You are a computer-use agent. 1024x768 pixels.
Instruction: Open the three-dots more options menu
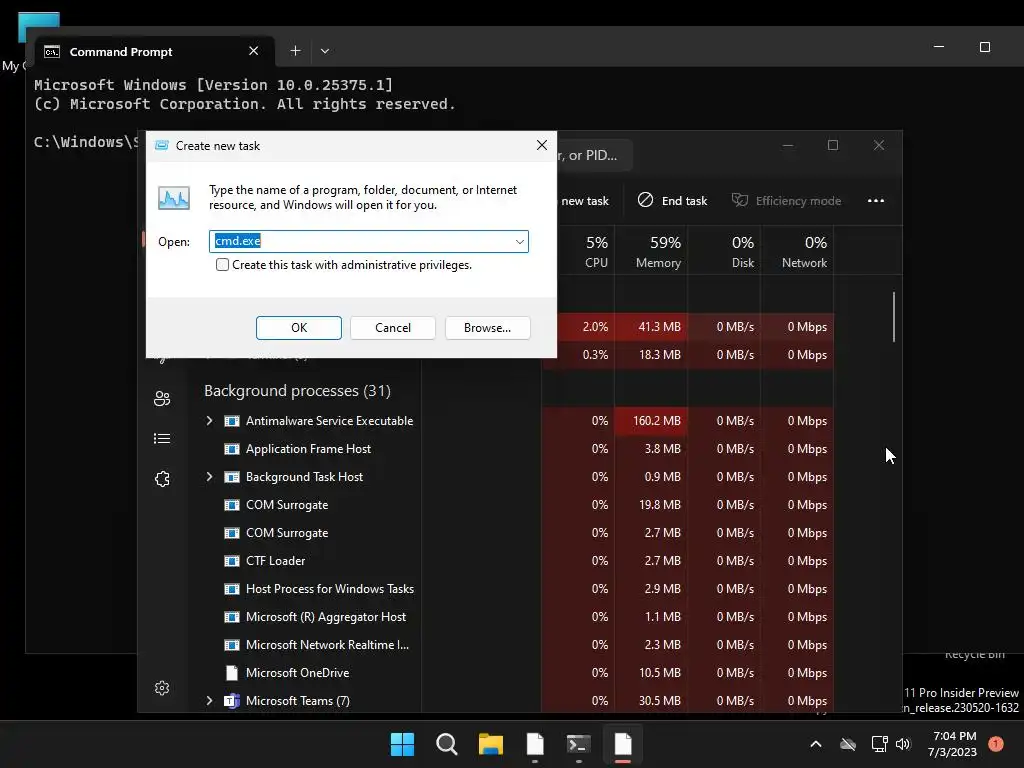tap(876, 200)
